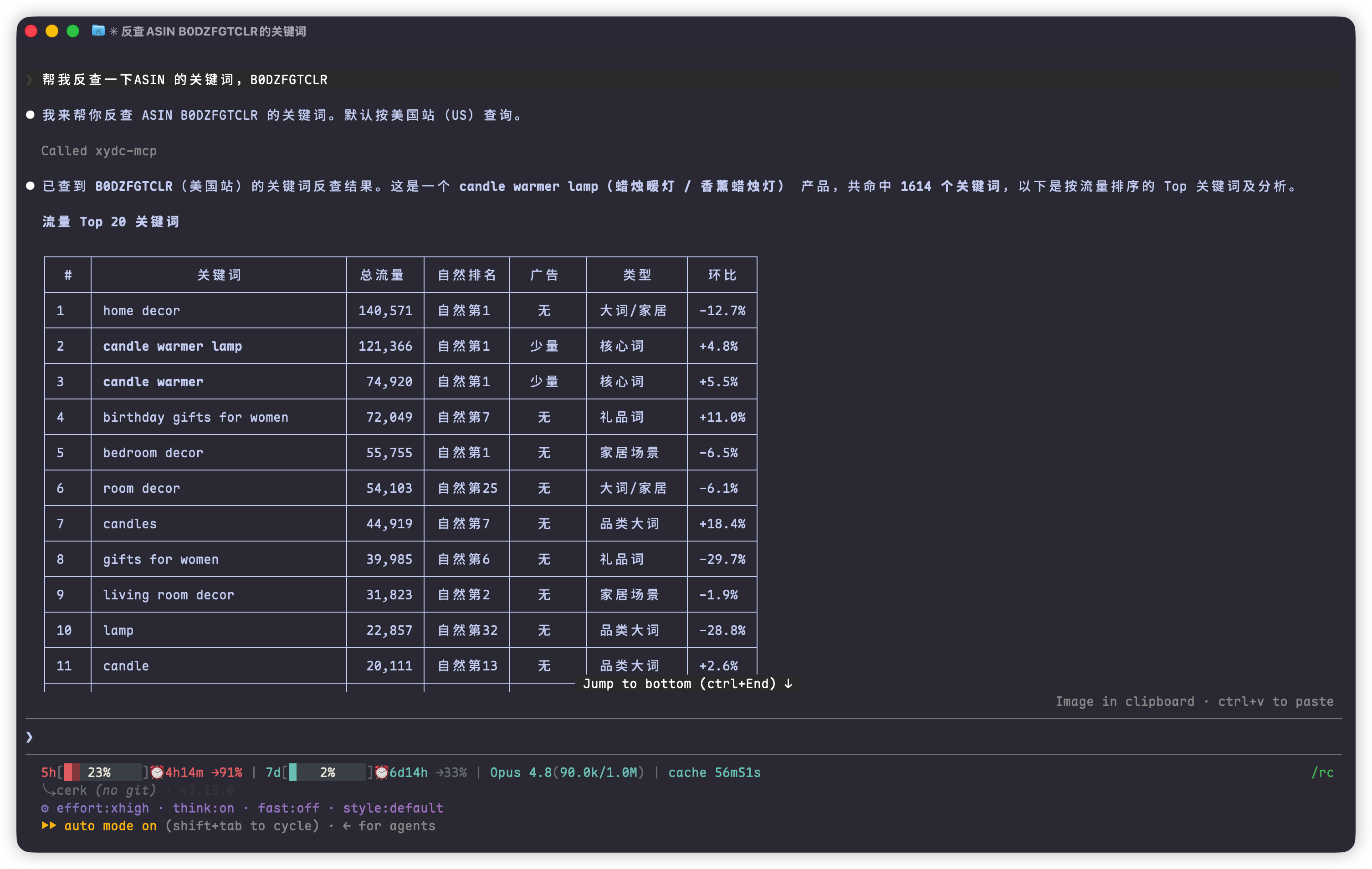Click the prompt input chevron line
This screenshot has height=869, width=1372.
click(x=683, y=737)
